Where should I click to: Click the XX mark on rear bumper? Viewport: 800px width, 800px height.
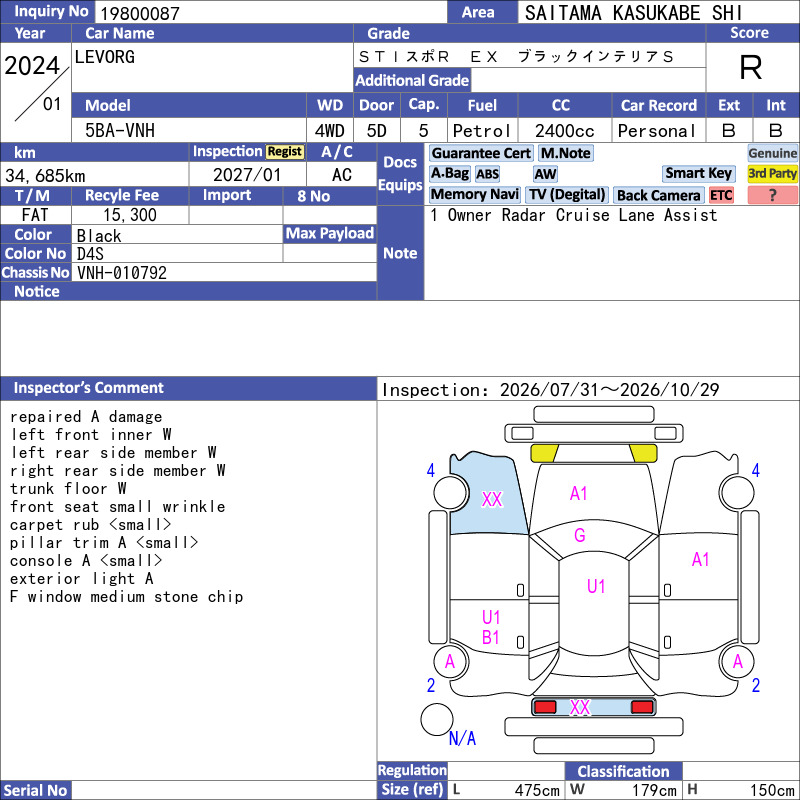point(580,707)
